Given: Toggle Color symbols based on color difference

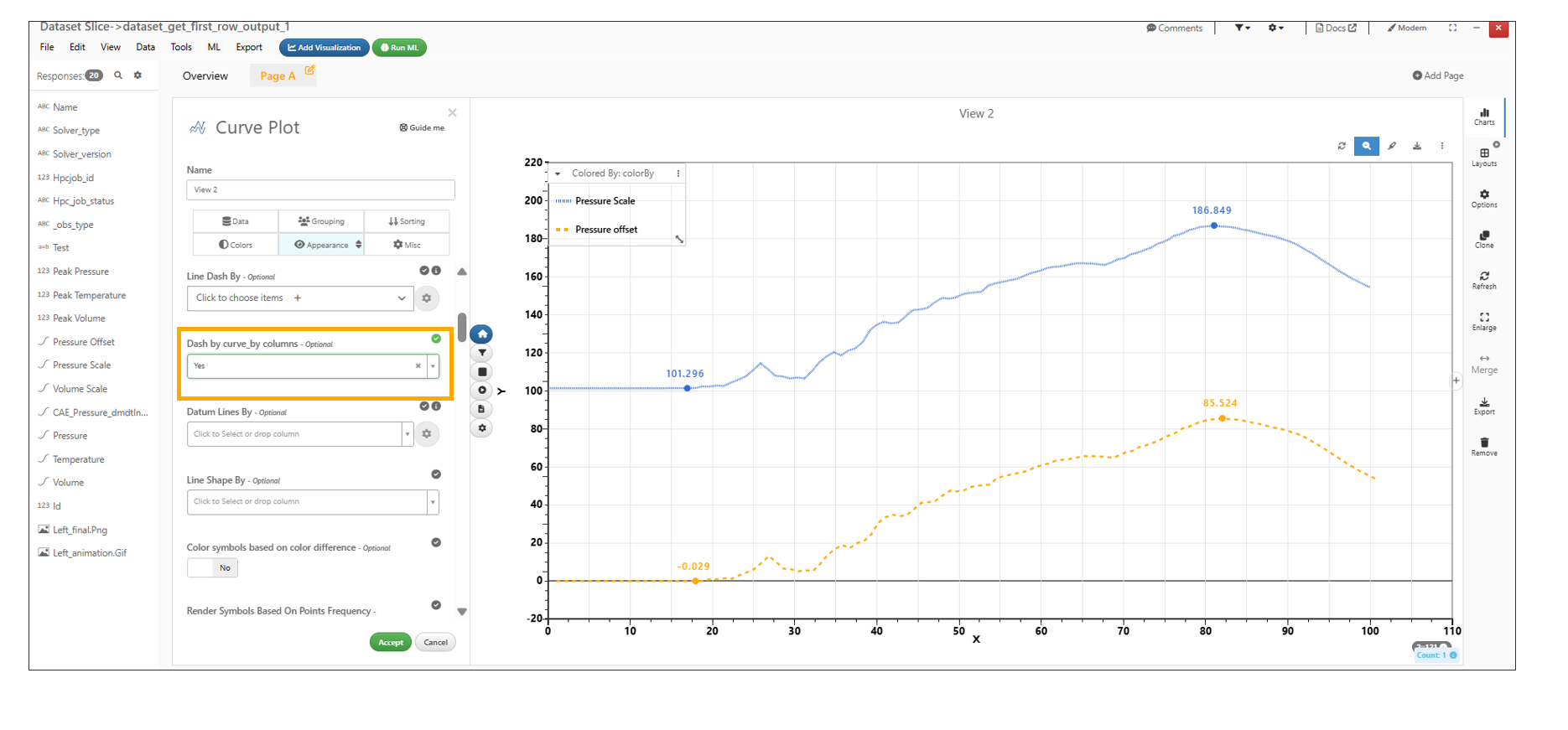Looking at the screenshot, I should [213, 568].
